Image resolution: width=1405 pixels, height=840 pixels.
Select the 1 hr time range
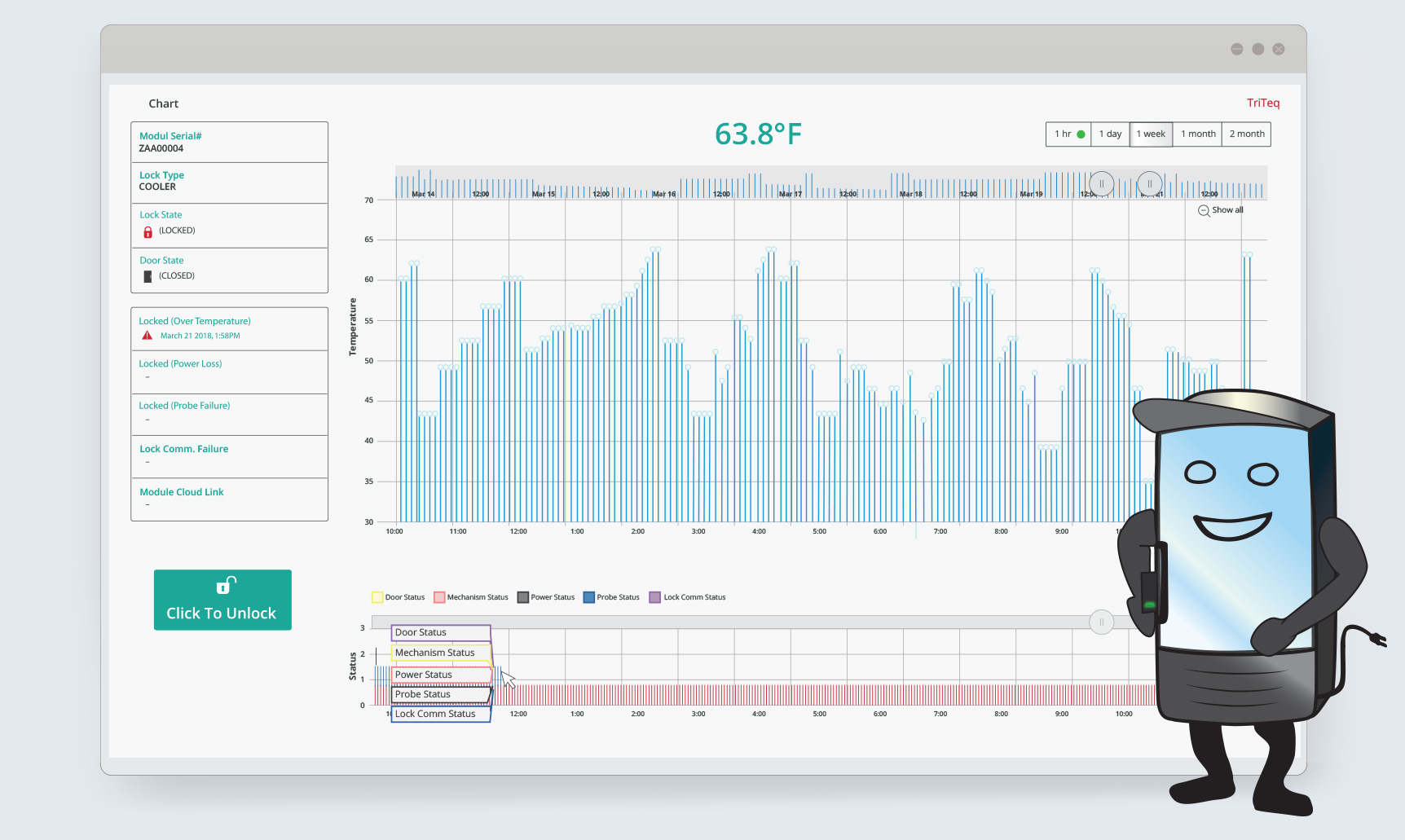tap(1068, 134)
